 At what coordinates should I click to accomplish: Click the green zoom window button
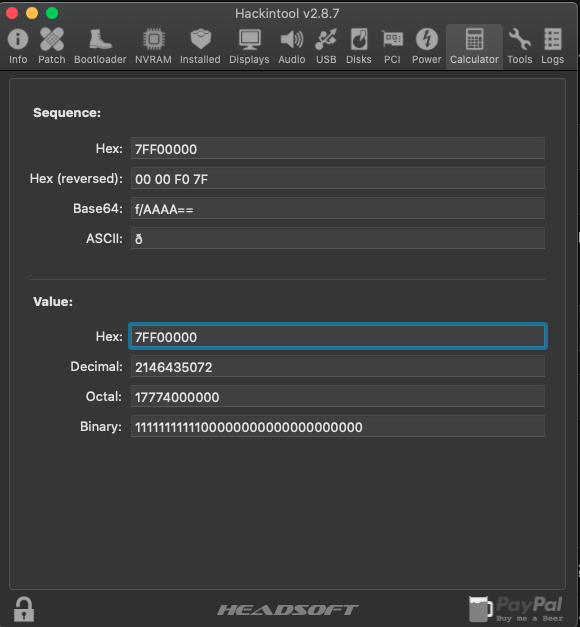click(x=52, y=13)
